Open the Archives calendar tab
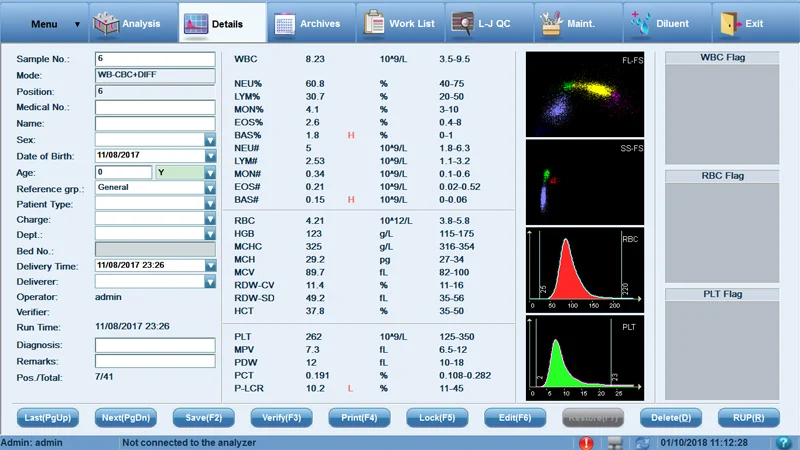The width and height of the screenshot is (800, 450). point(309,23)
